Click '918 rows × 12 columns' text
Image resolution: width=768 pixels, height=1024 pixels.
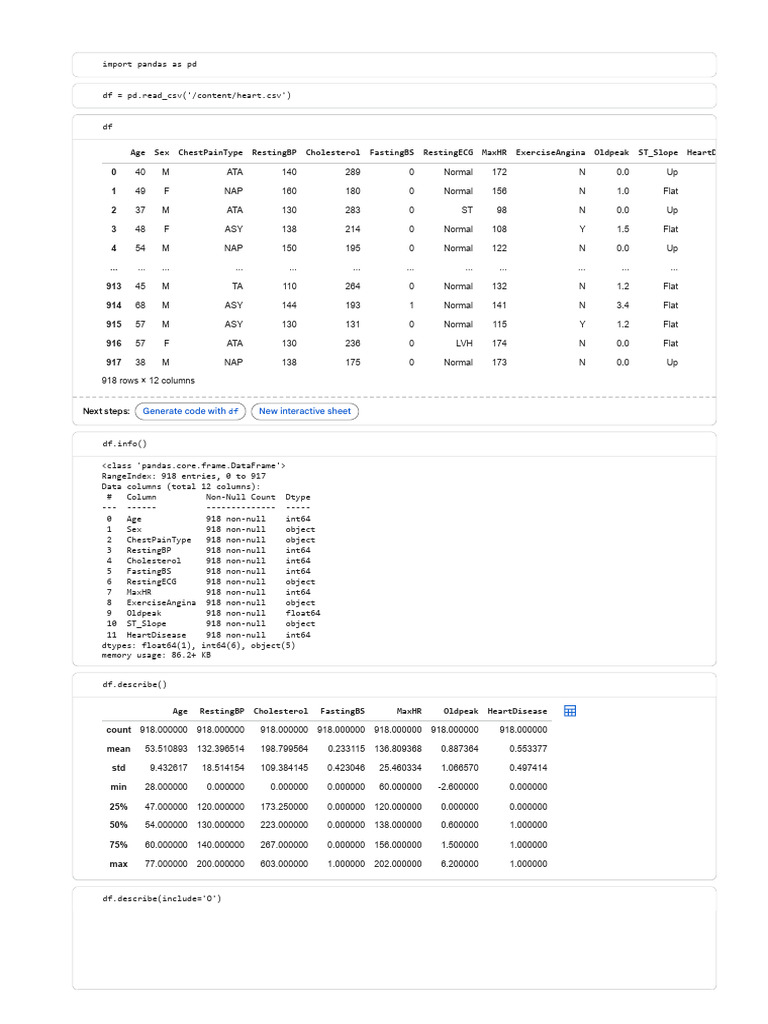coord(148,381)
